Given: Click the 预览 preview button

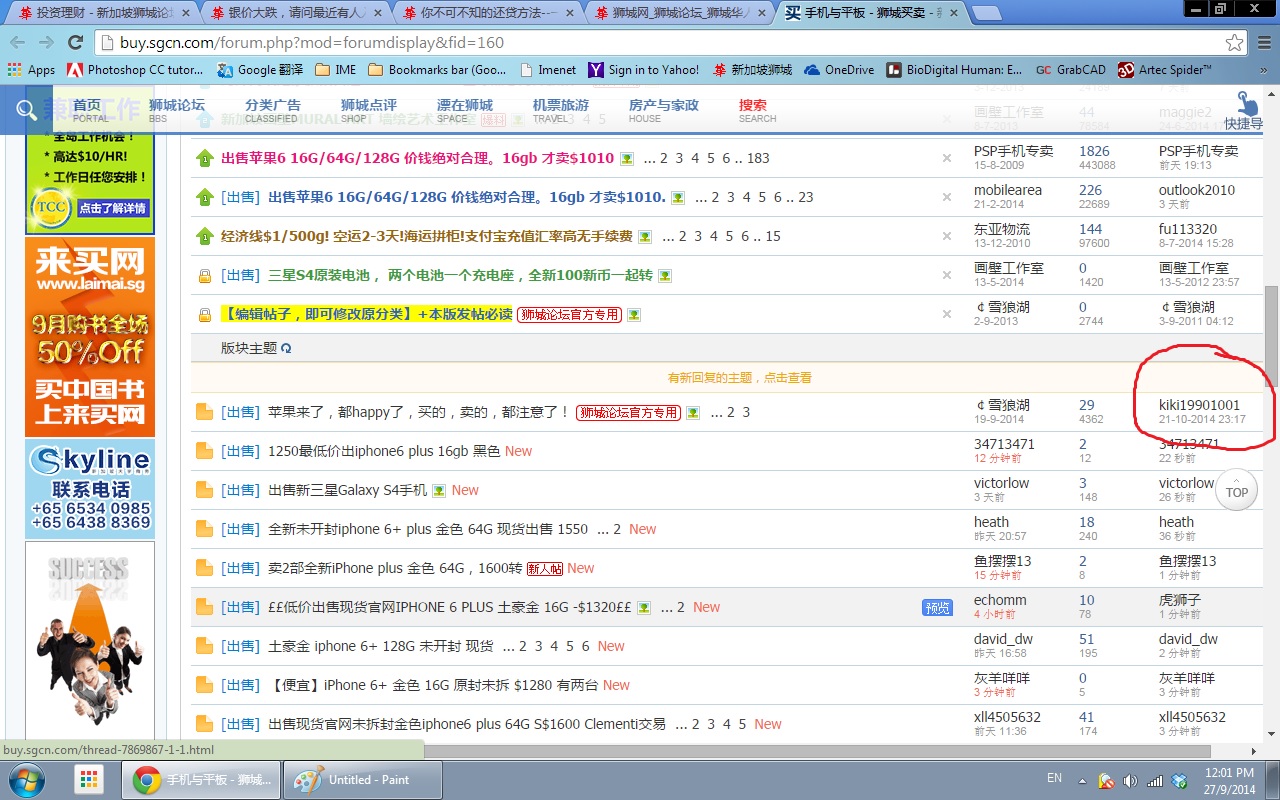Looking at the screenshot, I should [937, 607].
